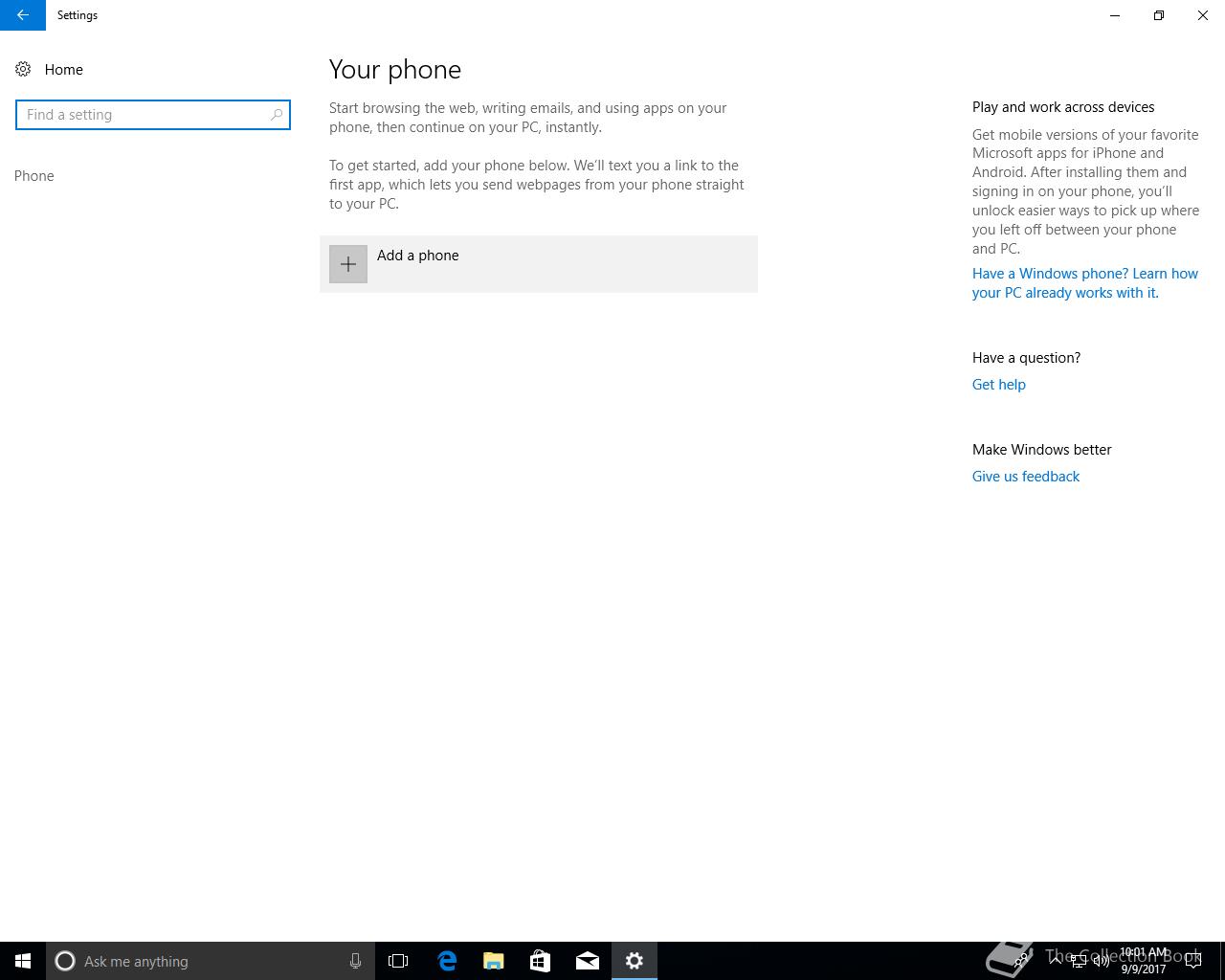The height and width of the screenshot is (980, 1225).
Task: Minimize the Settings window
Action: 1115,15
